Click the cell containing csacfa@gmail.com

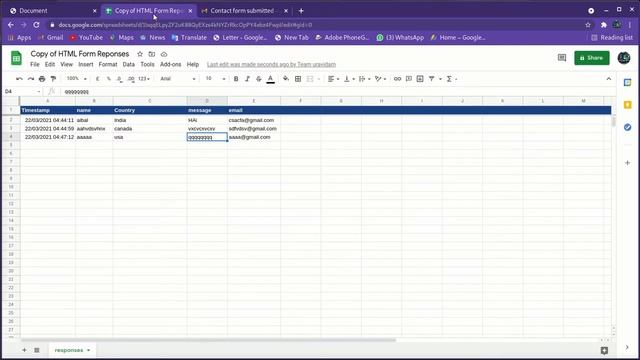click(x=253, y=120)
